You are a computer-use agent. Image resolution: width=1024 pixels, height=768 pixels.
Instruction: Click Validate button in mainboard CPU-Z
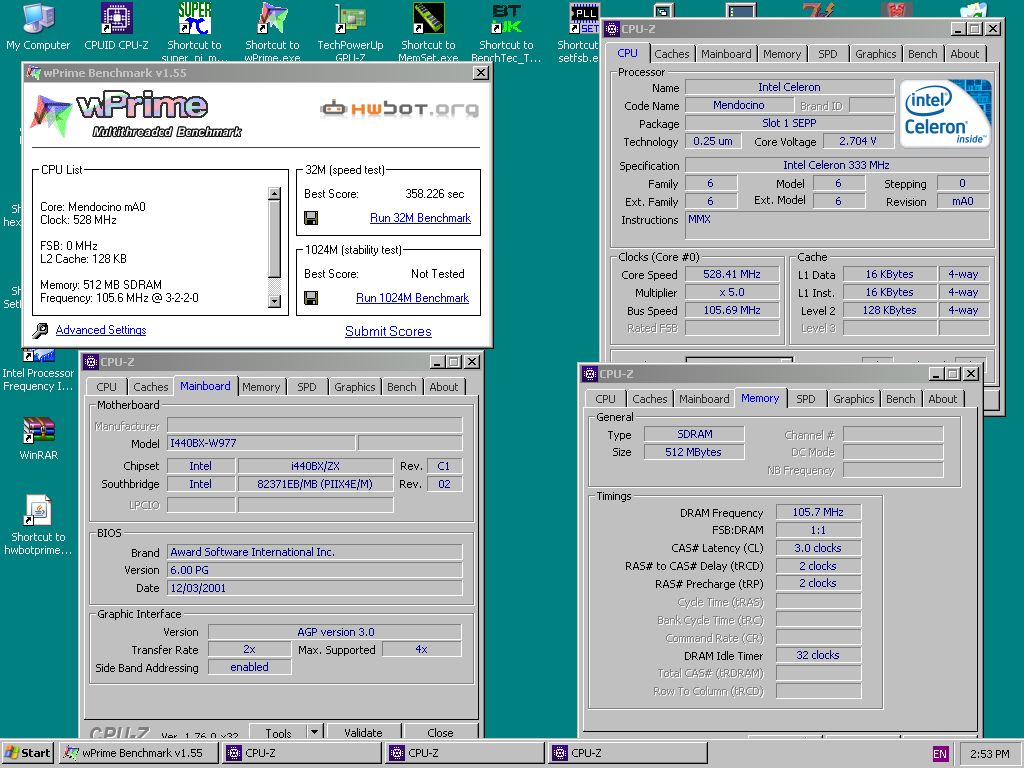[363, 732]
